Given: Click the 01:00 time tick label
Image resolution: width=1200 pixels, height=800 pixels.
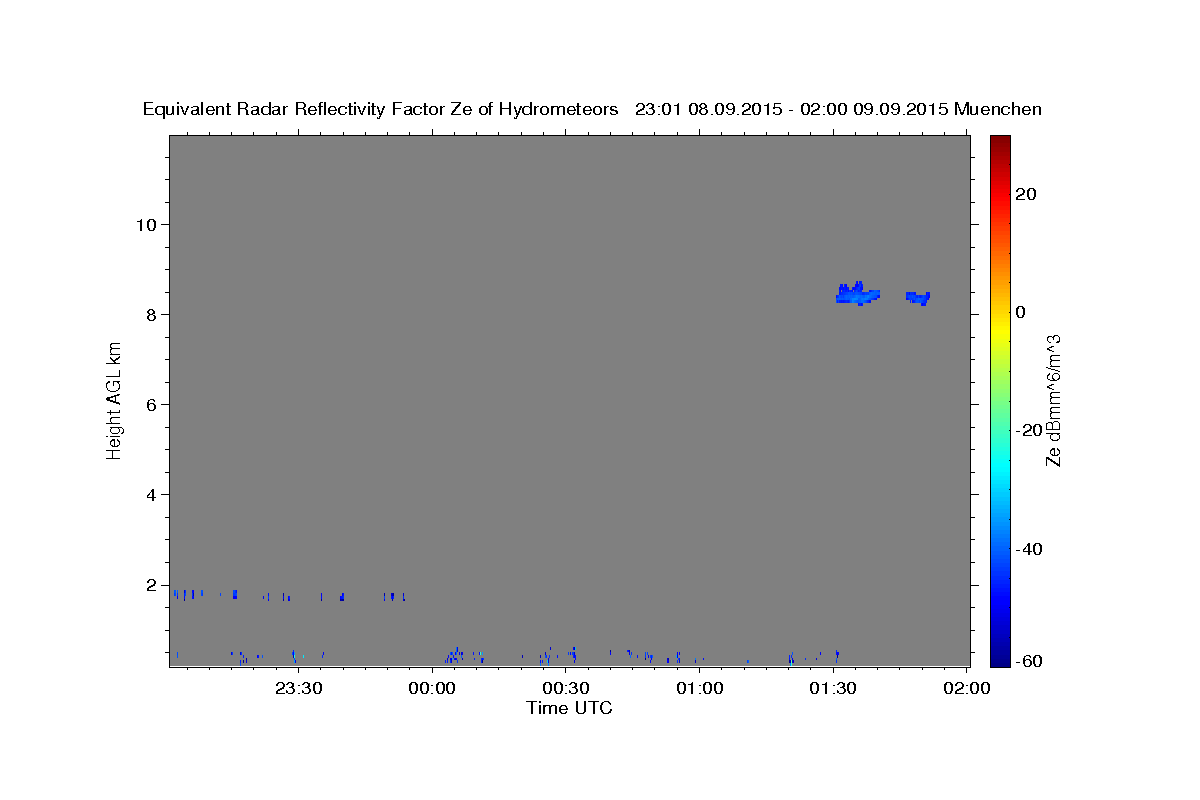Looking at the screenshot, I should pyautogui.click(x=699, y=688).
